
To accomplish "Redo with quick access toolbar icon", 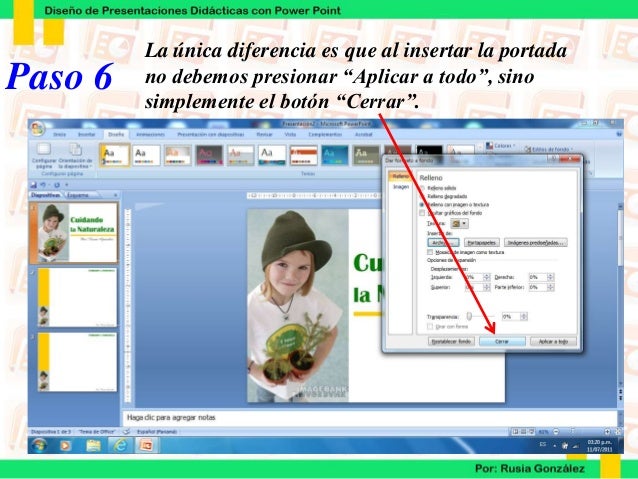I will 57,185.
